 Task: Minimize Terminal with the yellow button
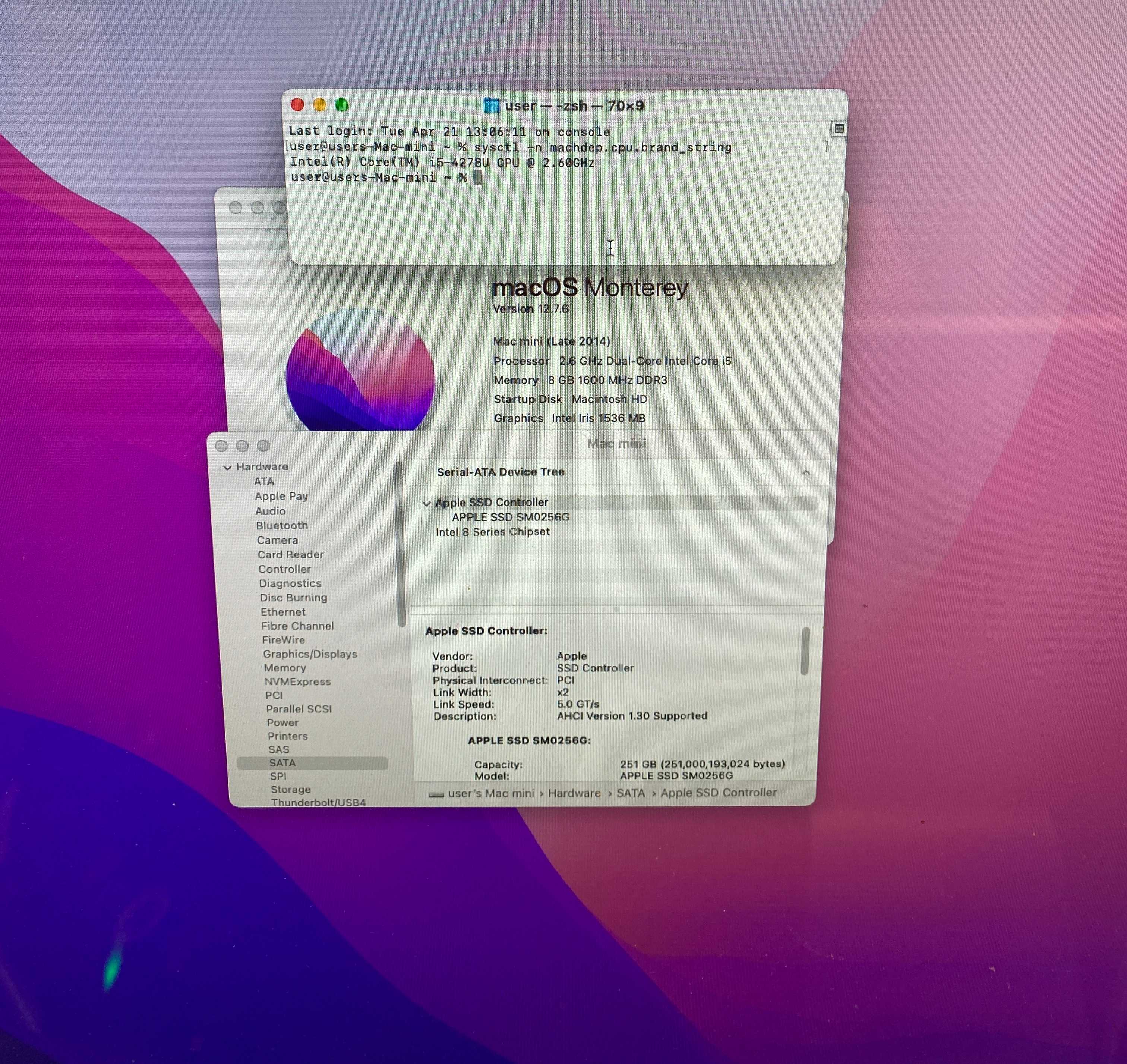[x=319, y=105]
